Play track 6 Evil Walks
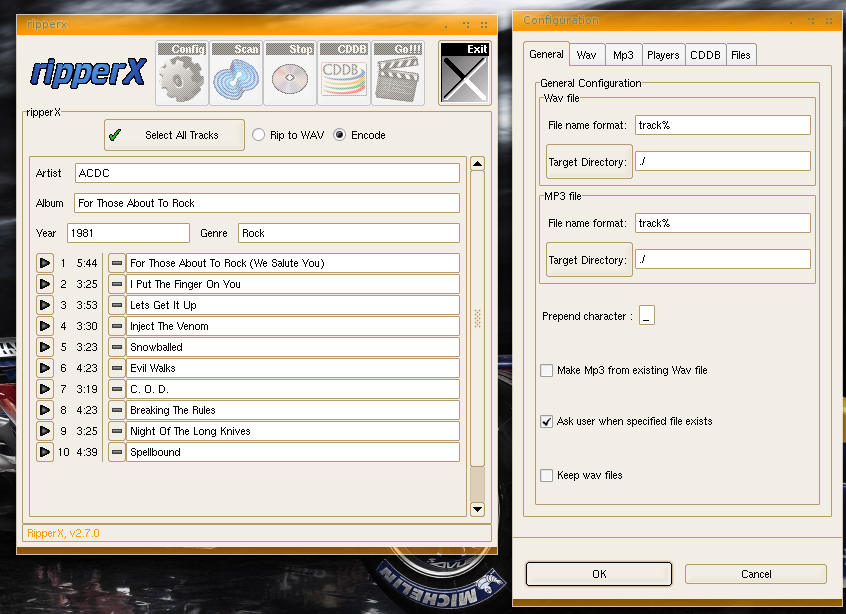The image size is (846, 614). [x=45, y=369]
